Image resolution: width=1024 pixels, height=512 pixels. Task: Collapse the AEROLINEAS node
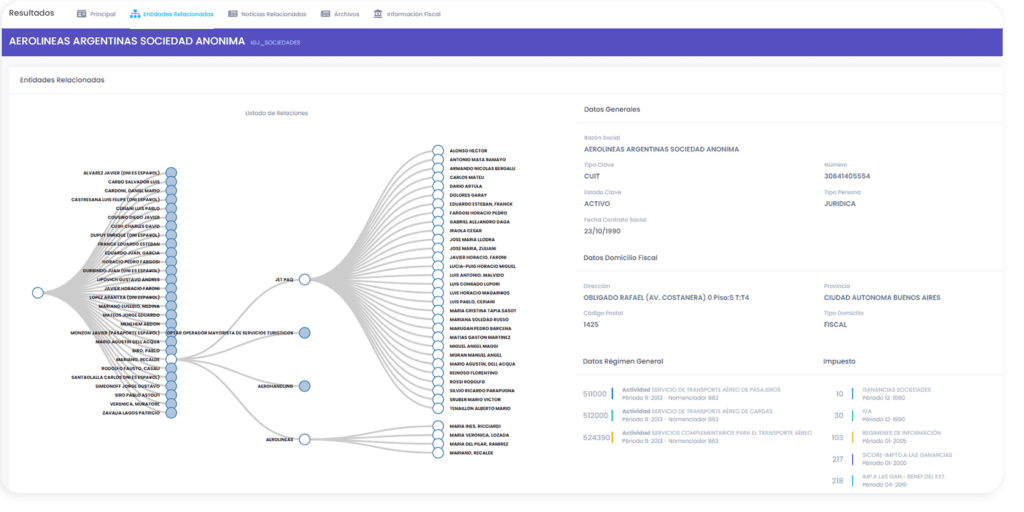[x=304, y=439]
